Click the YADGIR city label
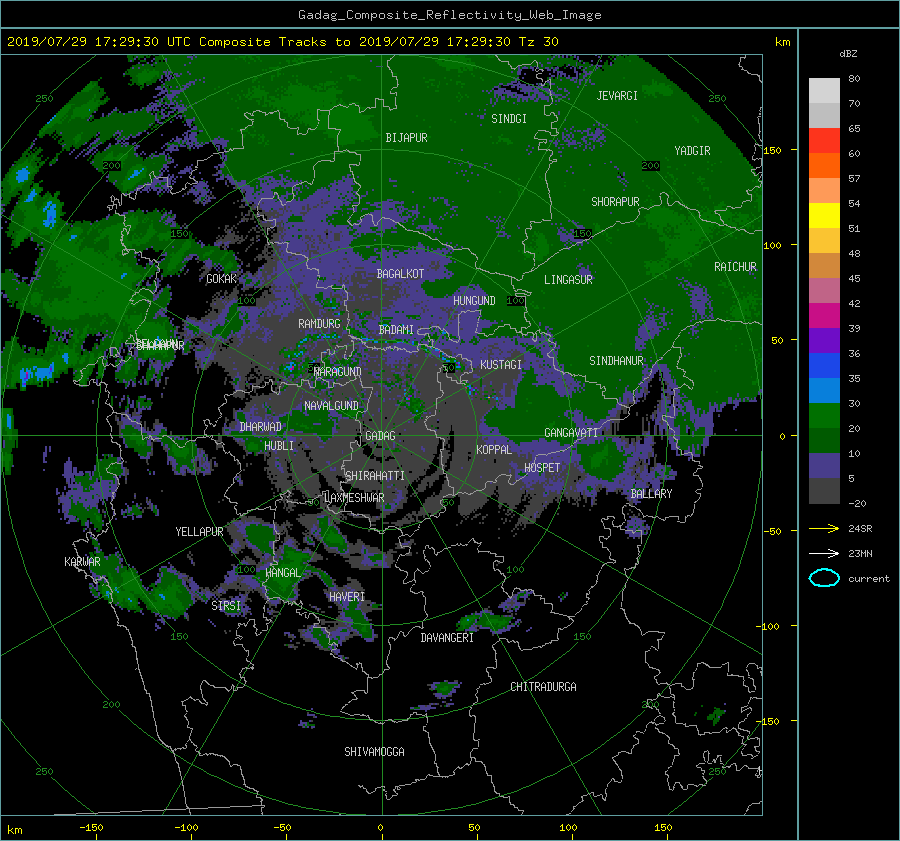The width and height of the screenshot is (900, 841). (692, 151)
